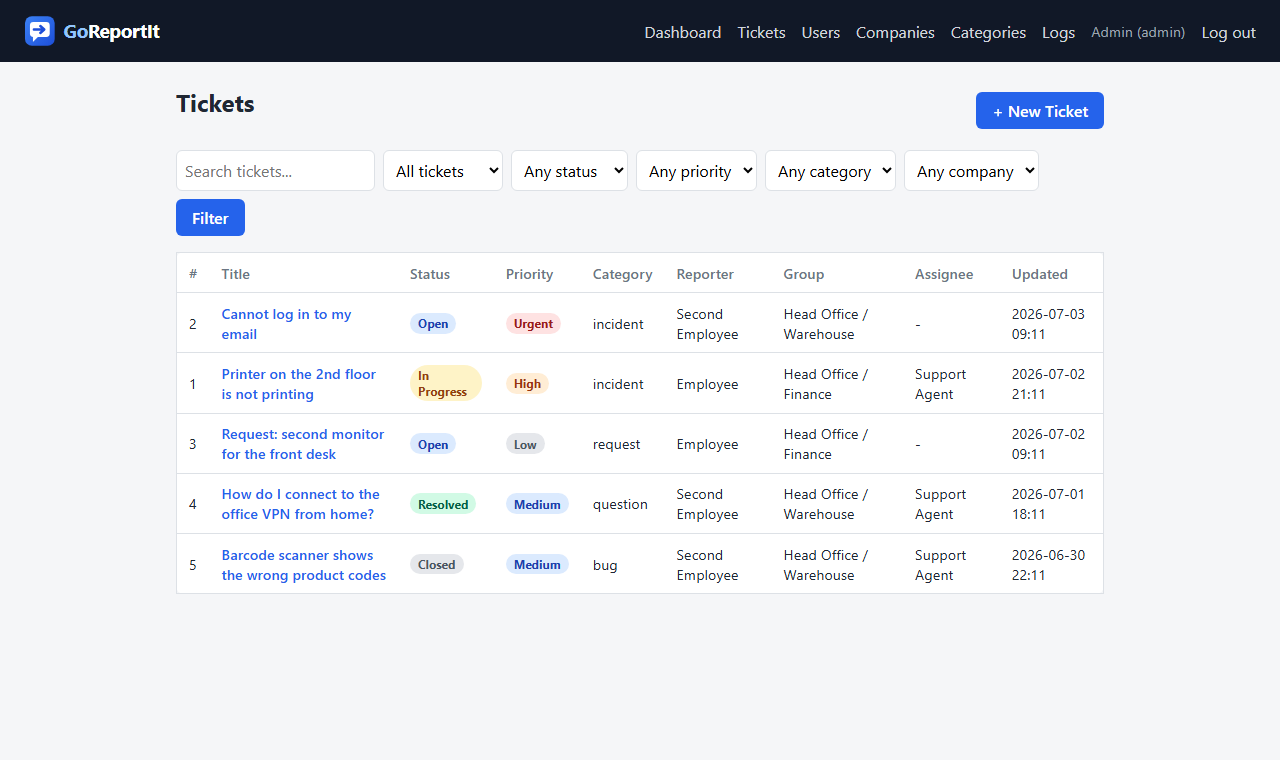The height and width of the screenshot is (760, 1280).
Task: Click the date 2026-07-02 21:11
Action: (x=1048, y=384)
